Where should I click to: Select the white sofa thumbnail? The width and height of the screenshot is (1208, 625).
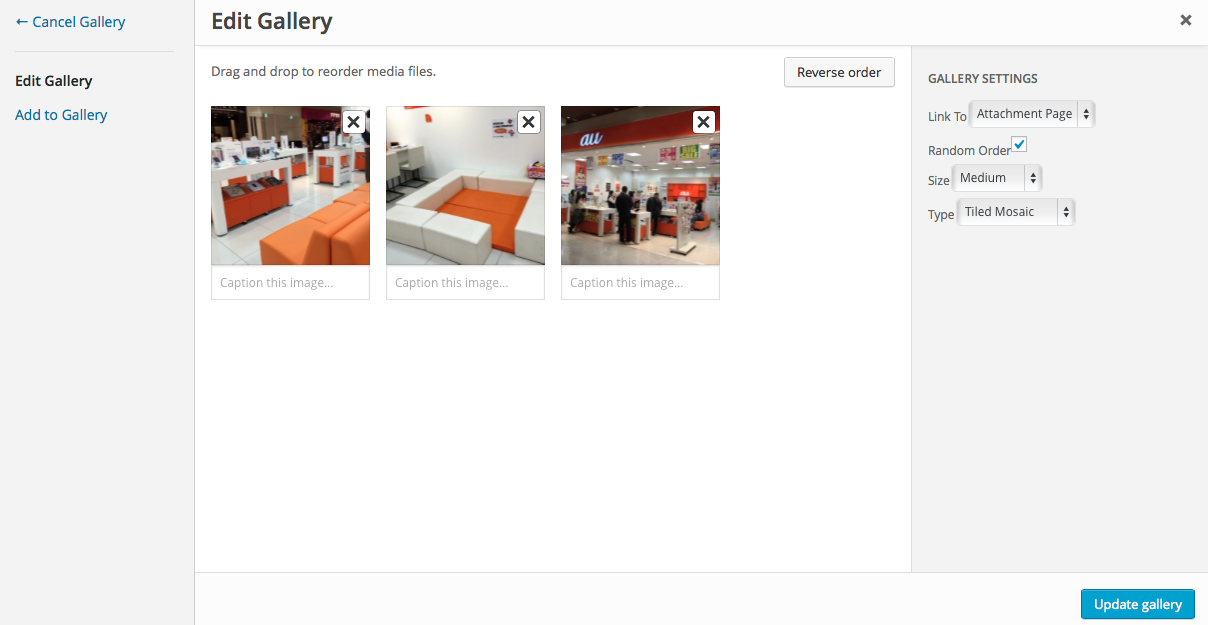tap(465, 186)
